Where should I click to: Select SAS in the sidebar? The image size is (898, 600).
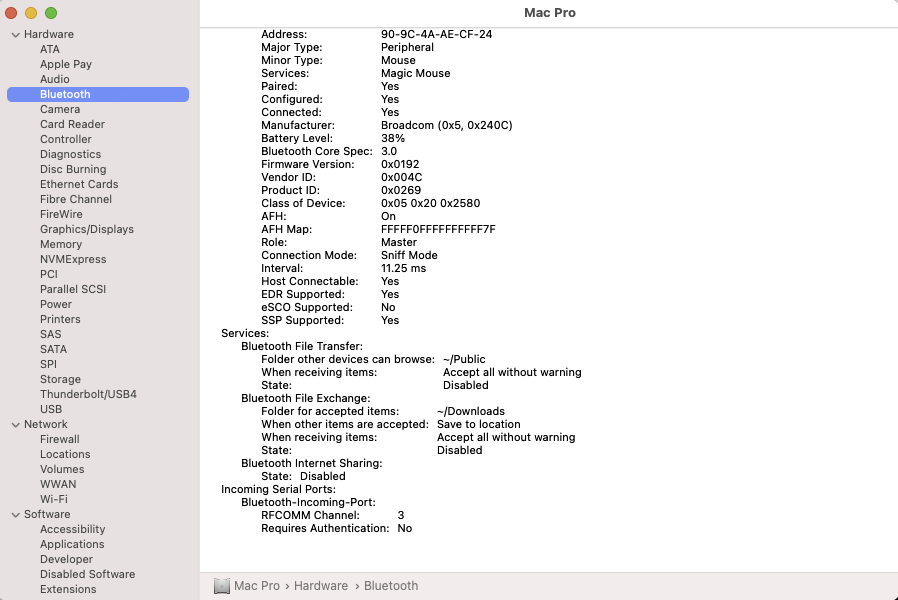tap(50, 334)
